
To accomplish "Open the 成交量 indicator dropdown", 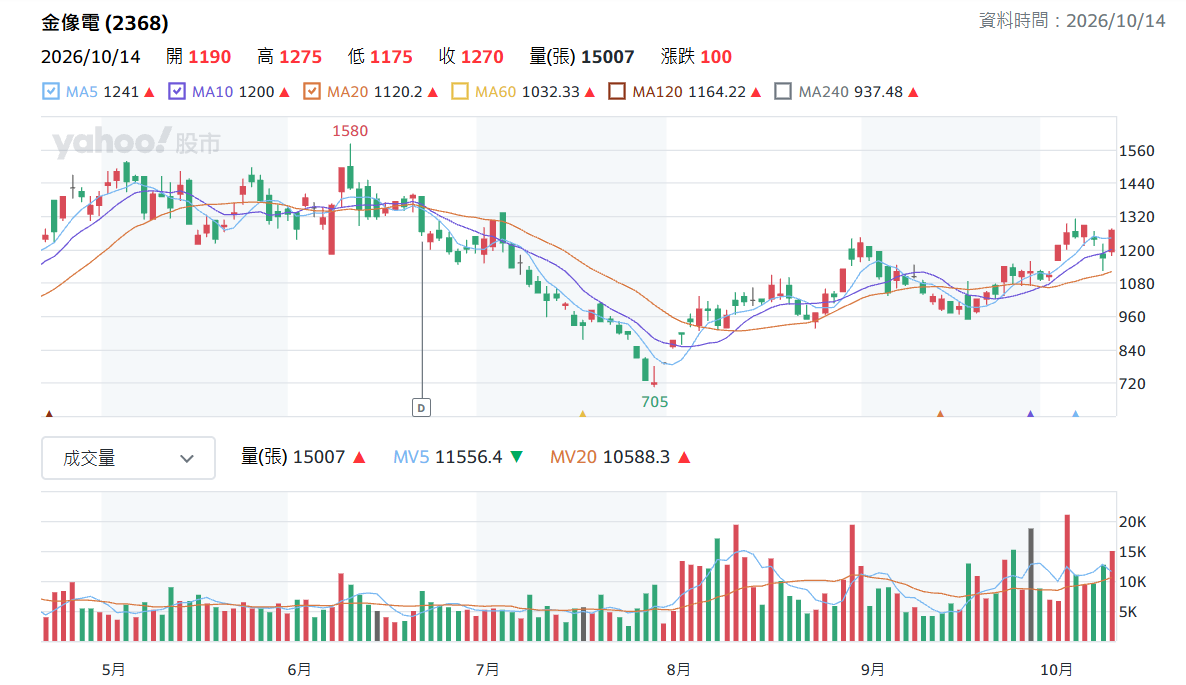I will point(129,458).
